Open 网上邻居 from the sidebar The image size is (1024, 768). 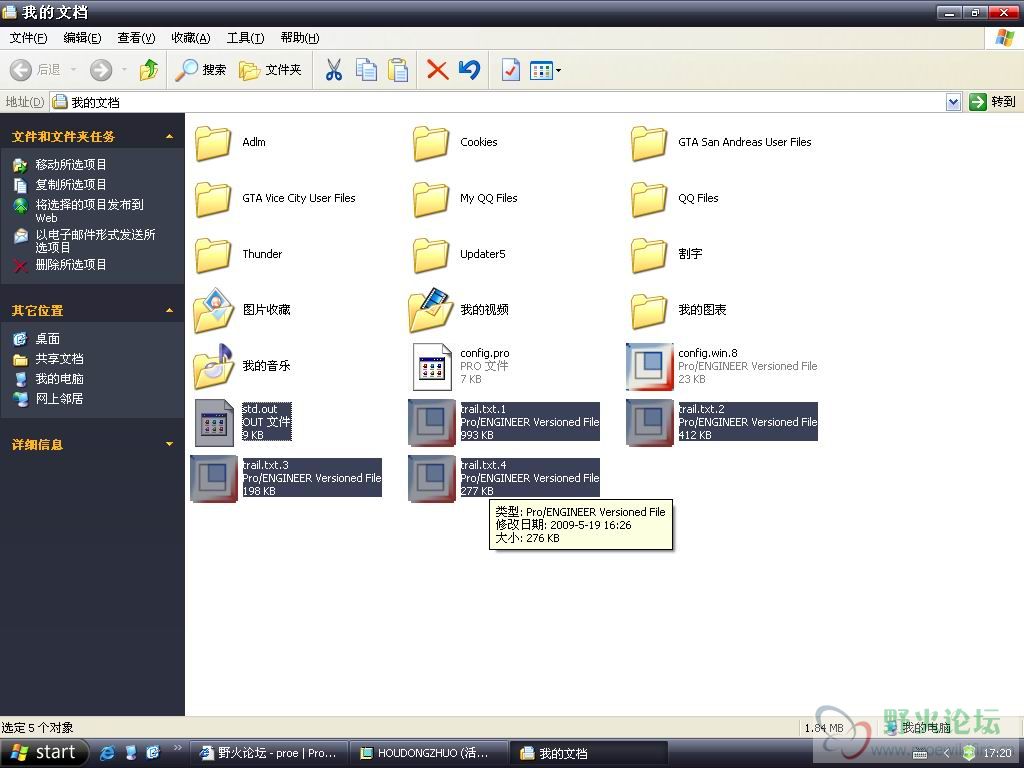point(59,398)
